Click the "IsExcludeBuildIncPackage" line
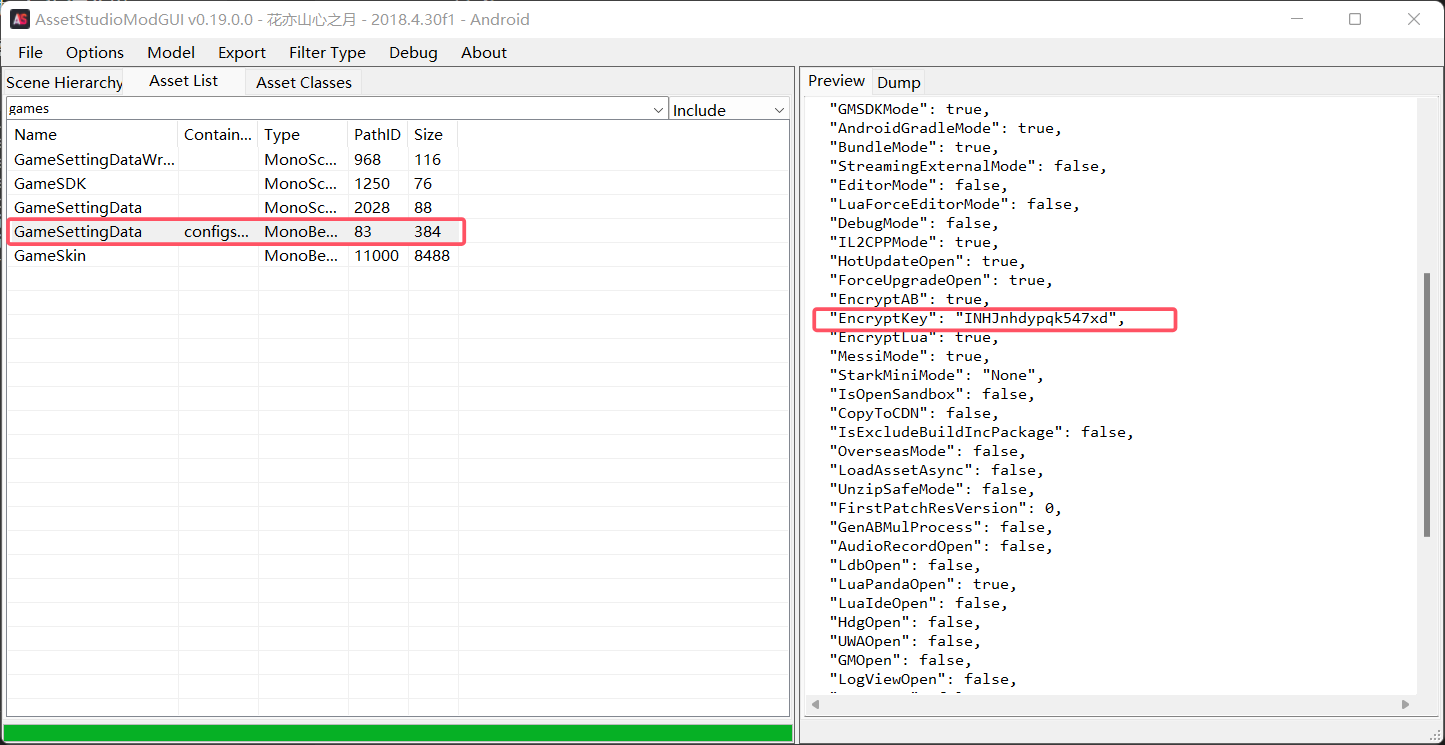 982,433
